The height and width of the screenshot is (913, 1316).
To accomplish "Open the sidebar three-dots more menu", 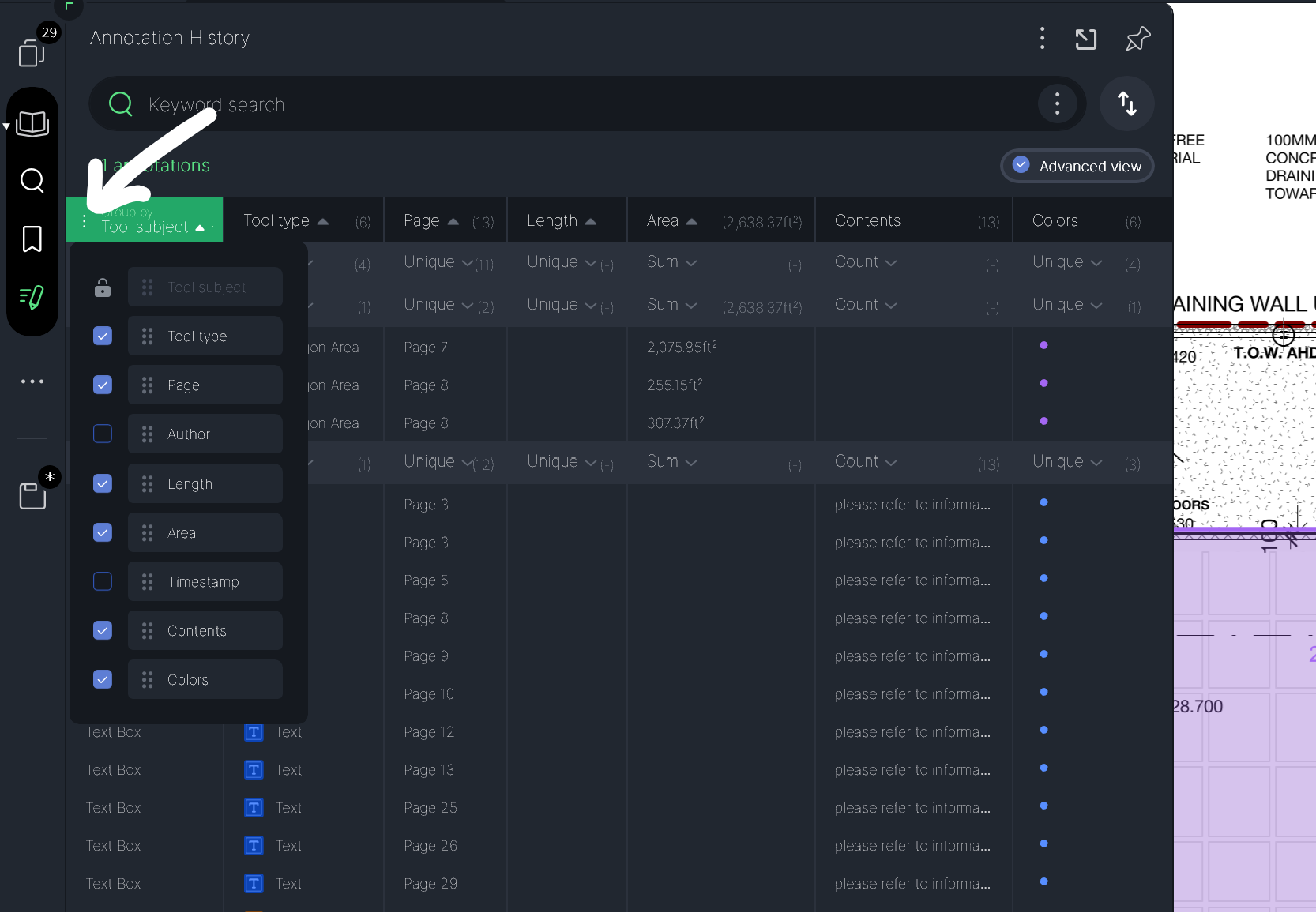I will [x=32, y=381].
